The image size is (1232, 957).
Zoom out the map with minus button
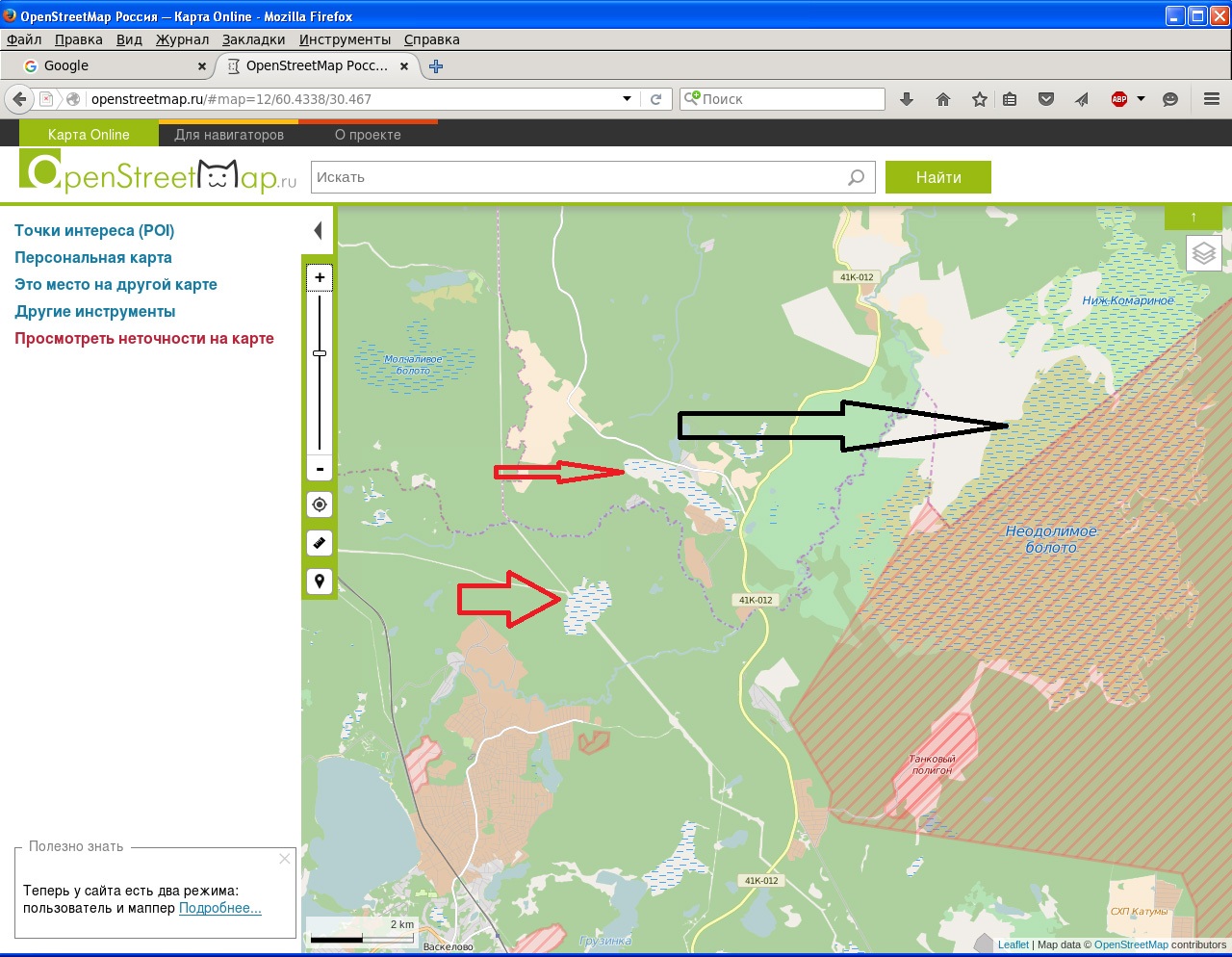pos(320,469)
